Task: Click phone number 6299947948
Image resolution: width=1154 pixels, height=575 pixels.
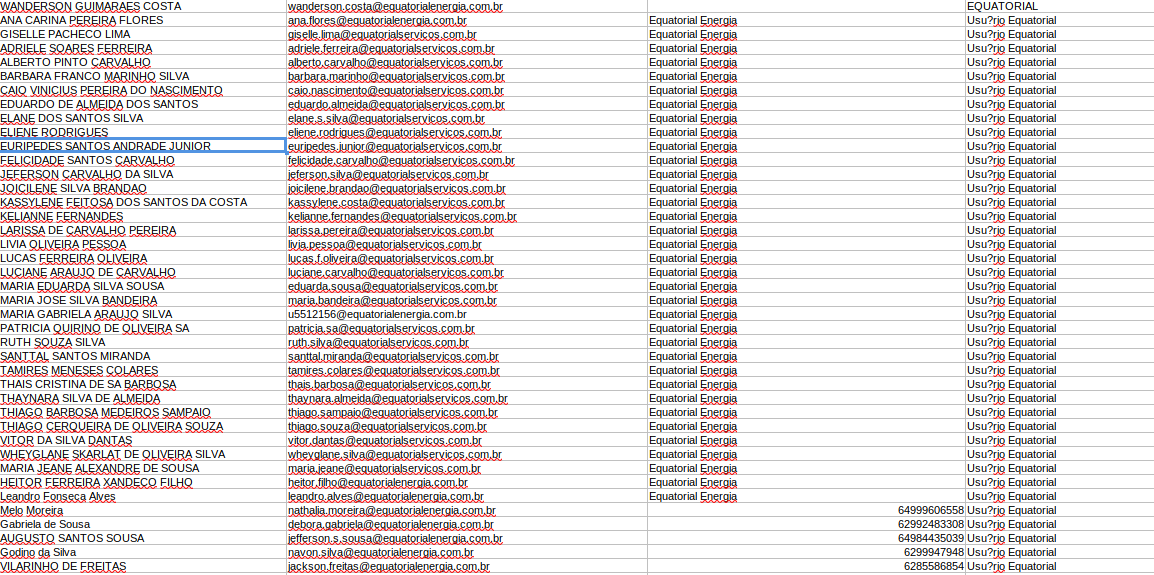Action: click(x=933, y=552)
